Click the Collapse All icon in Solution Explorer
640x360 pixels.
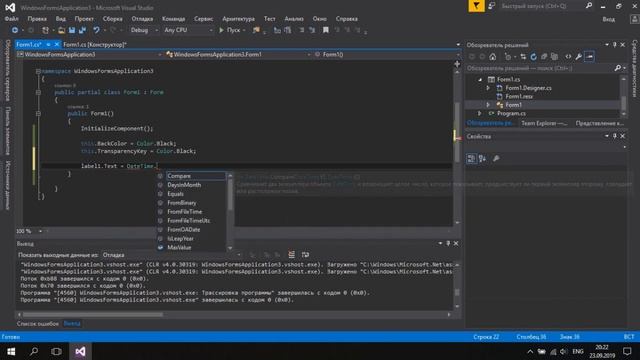pyautogui.click(x=544, y=57)
